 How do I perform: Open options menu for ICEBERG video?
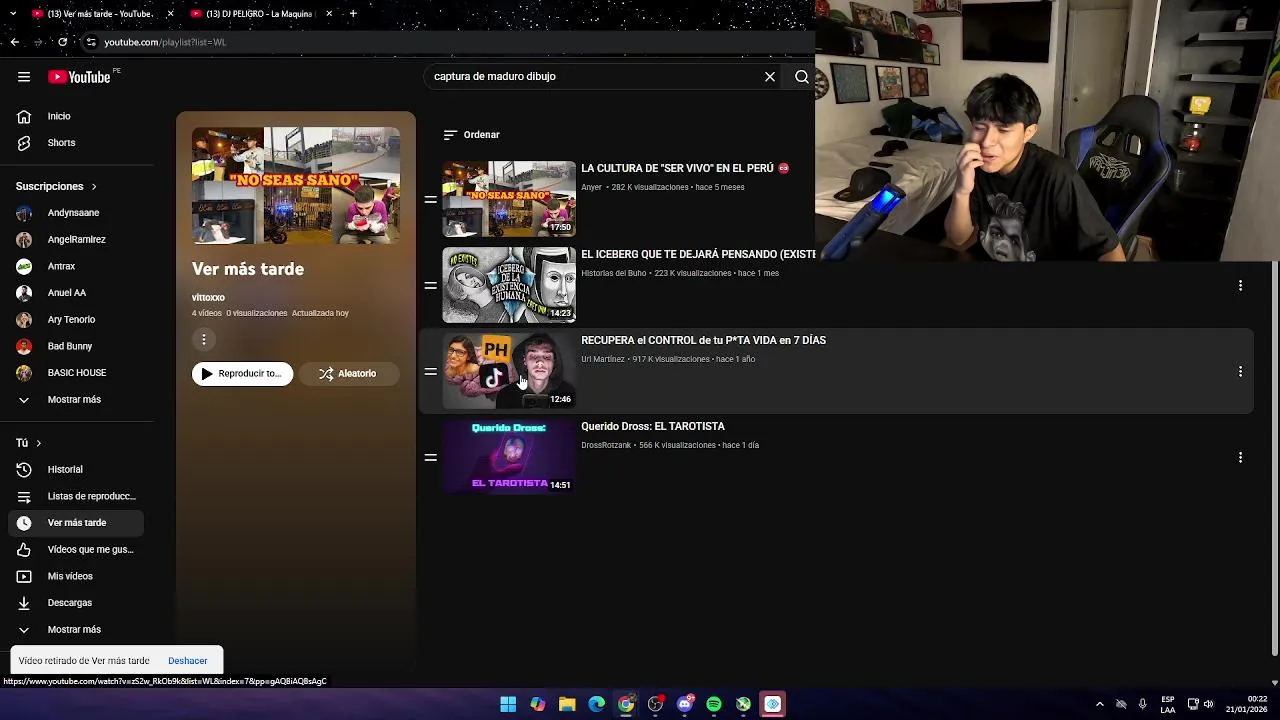tap(1240, 286)
